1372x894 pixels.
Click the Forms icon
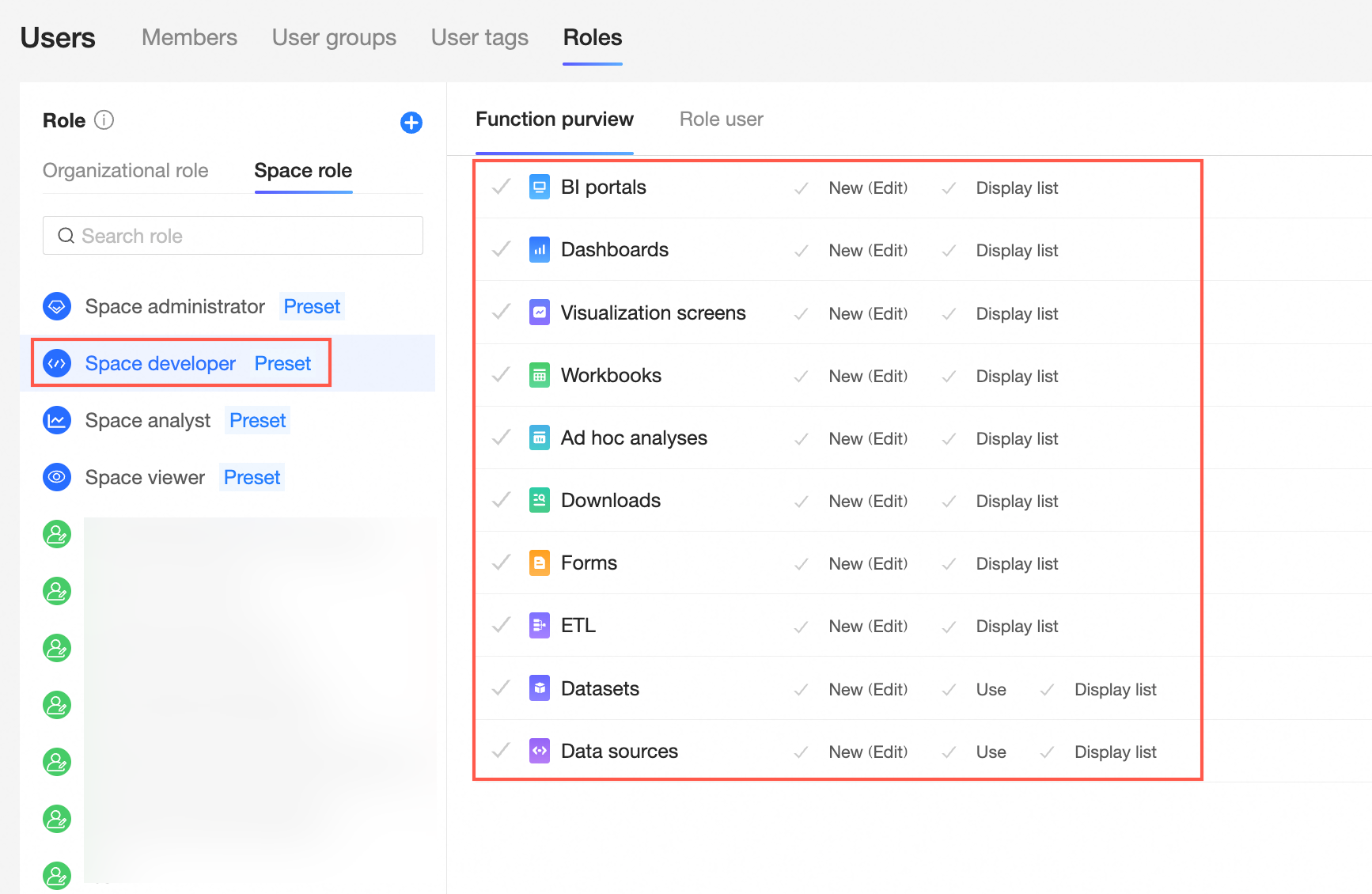540,563
